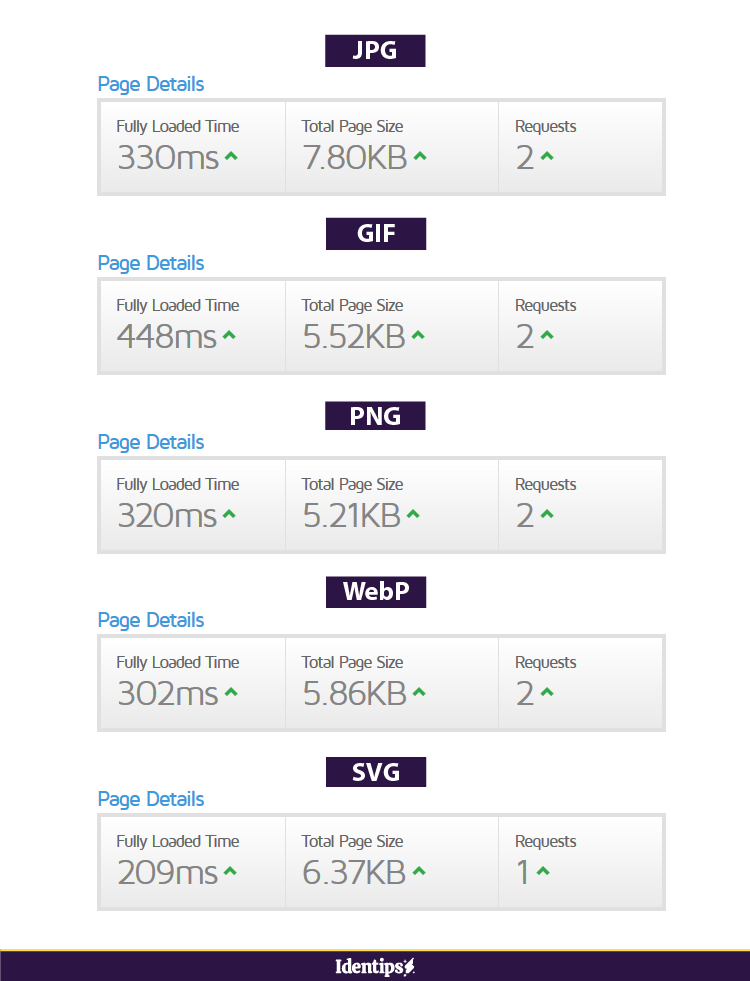Click the green arrow beside 302ms
The width and height of the screenshot is (750, 981).
coord(230,693)
